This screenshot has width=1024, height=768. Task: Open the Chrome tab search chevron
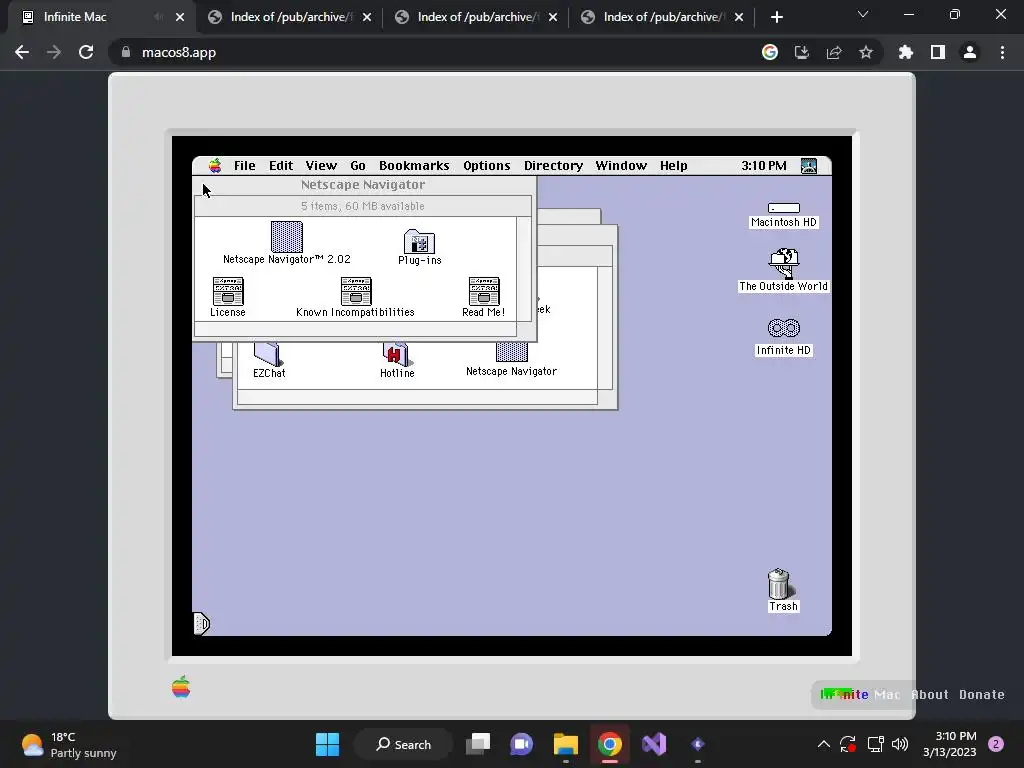click(x=863, y=14)
